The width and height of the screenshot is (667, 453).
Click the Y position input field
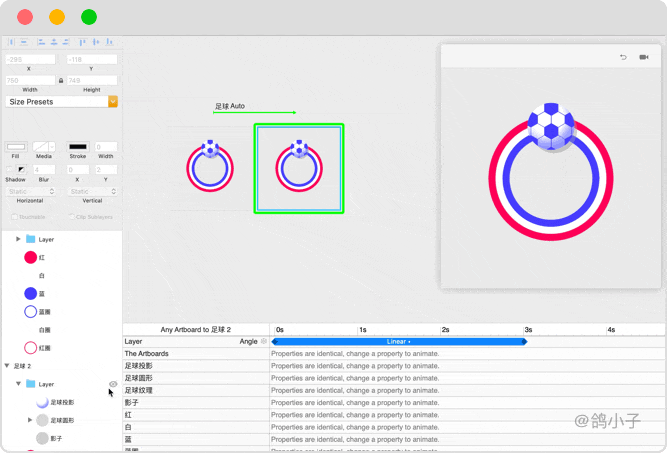click(92, 59)
